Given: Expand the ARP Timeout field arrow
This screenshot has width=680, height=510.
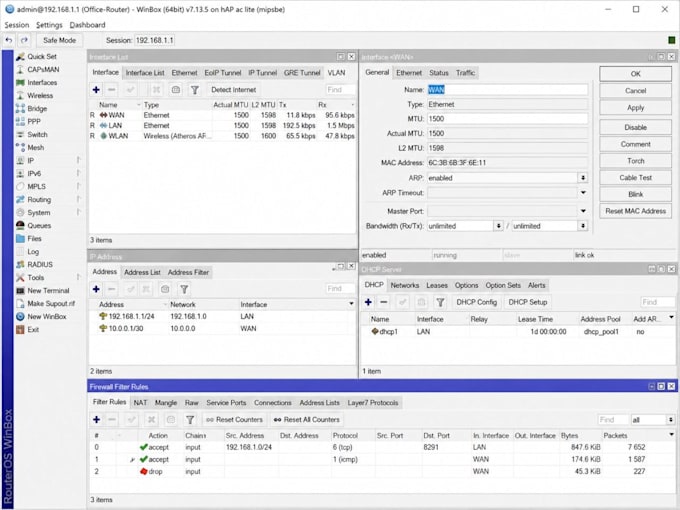Looking at the screenshot, I should click(583, 193).
